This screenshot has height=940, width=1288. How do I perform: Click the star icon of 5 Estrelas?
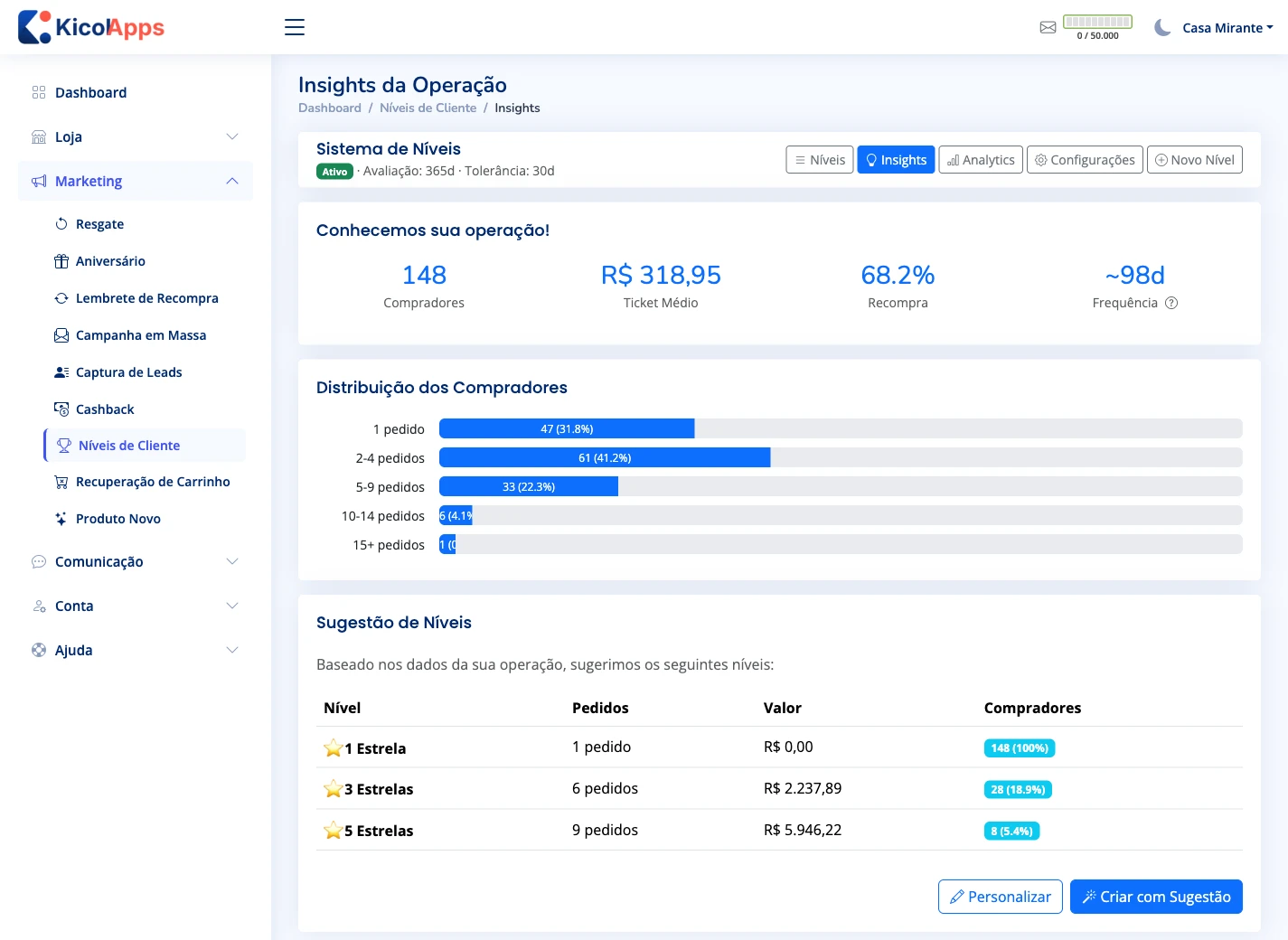333,830
